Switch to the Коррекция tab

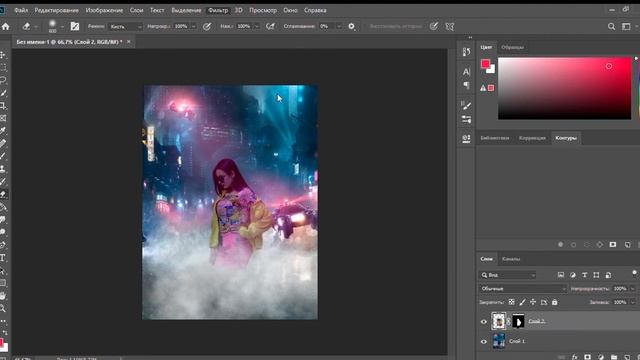click(532, 138)
